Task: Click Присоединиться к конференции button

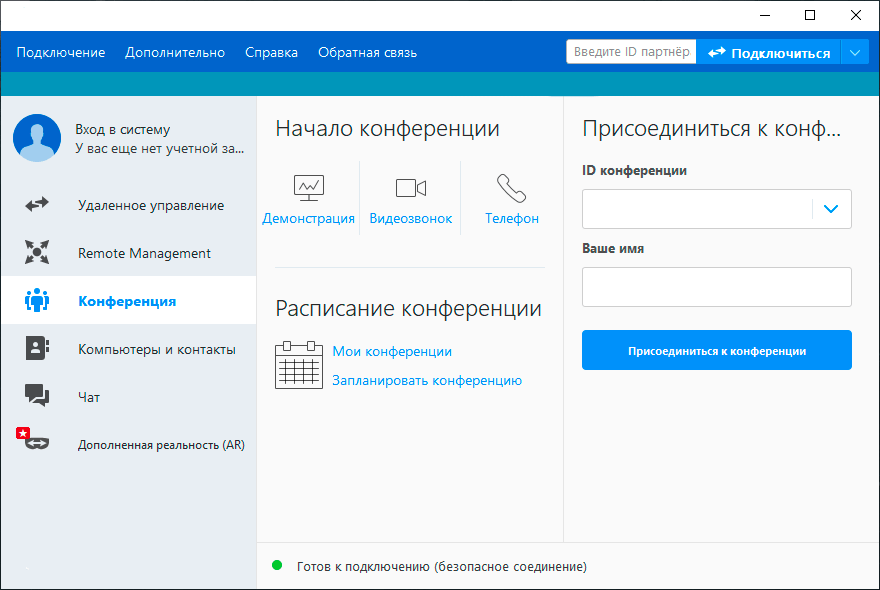Action: point(717,350)
